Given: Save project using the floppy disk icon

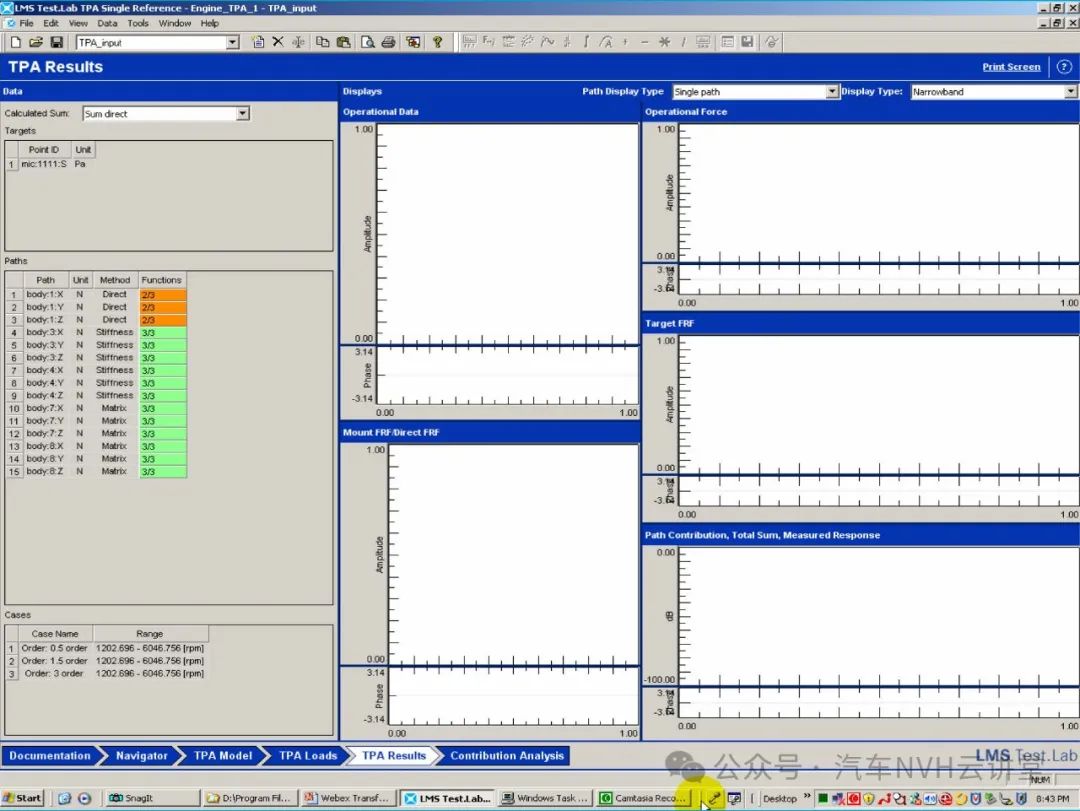Looking at the screenshot, I should click(56, 42).
